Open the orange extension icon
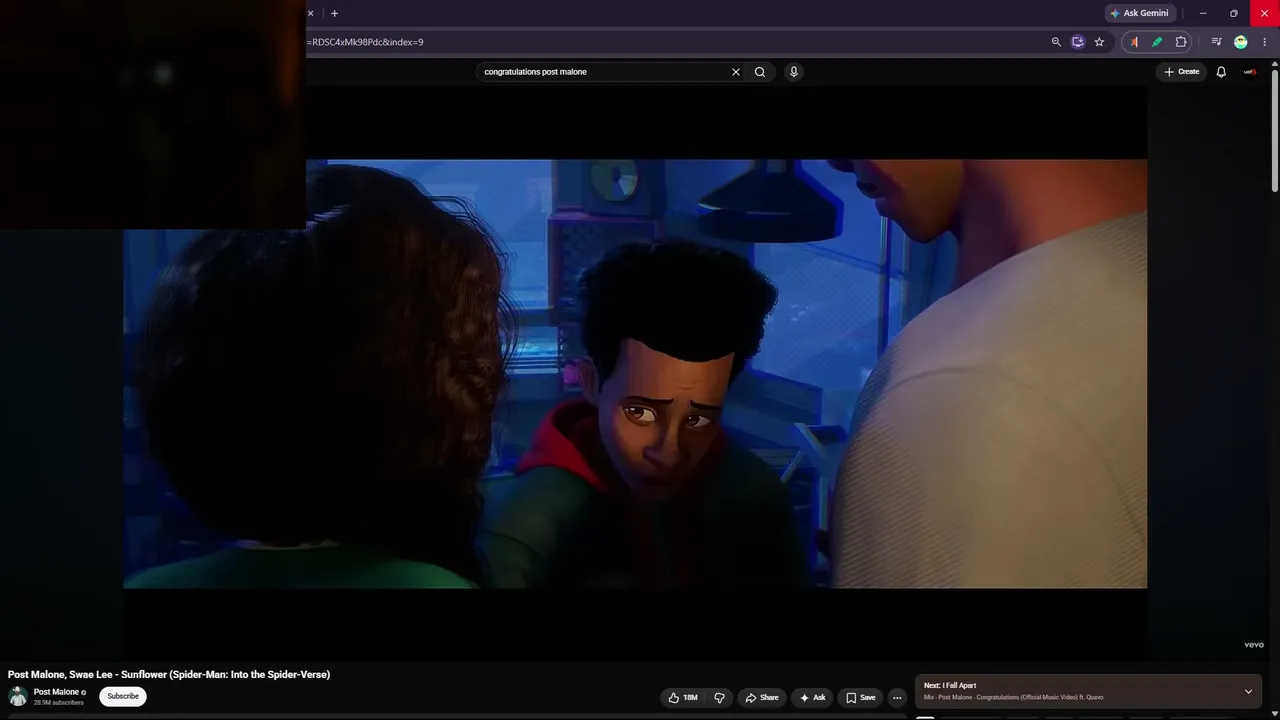The width and height of the screenshot is (1280, 720). click(x=1134, y=42)
